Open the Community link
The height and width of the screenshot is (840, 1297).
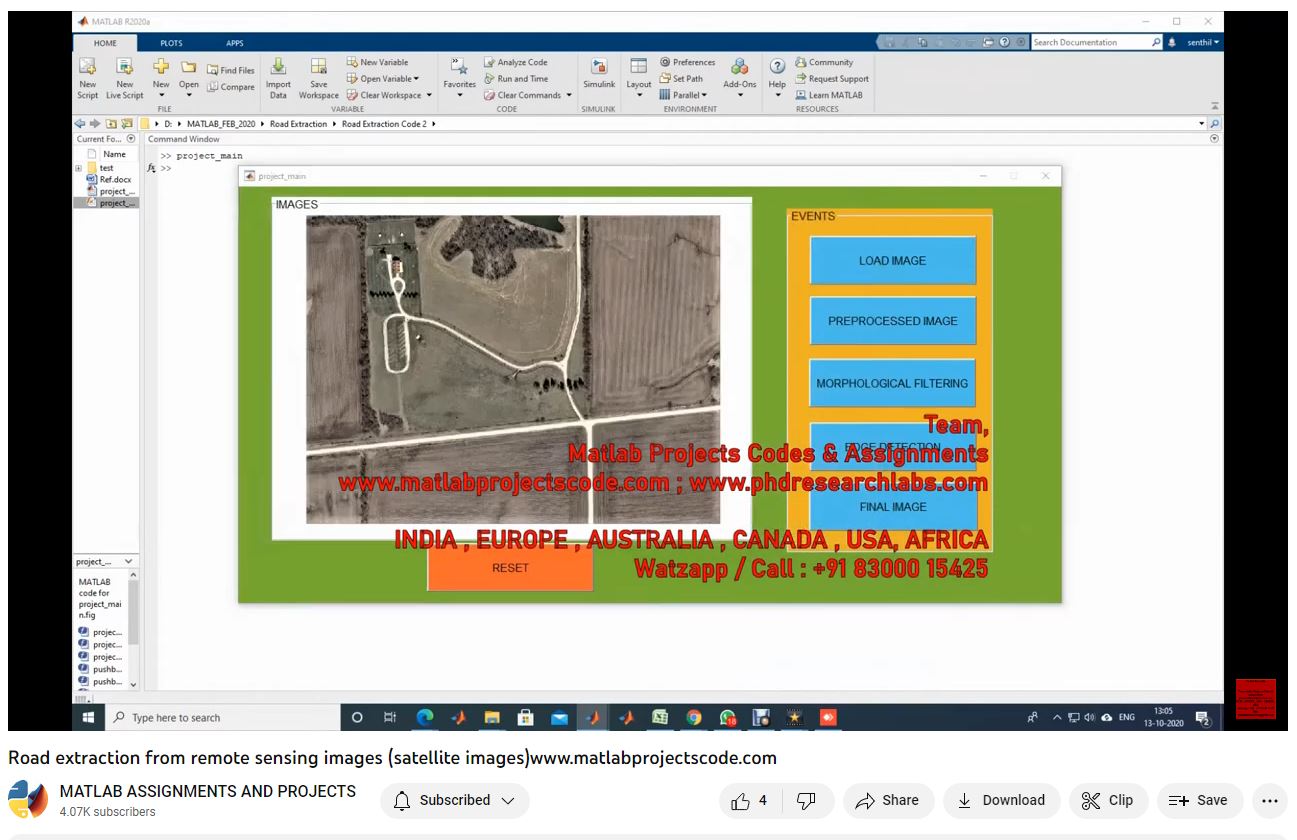[824, 62]
